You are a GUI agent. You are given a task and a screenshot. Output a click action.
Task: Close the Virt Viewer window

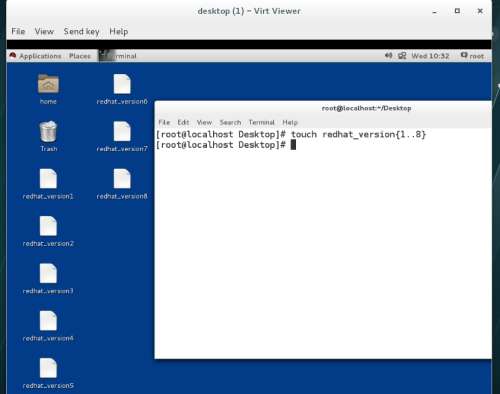[480, 11]
